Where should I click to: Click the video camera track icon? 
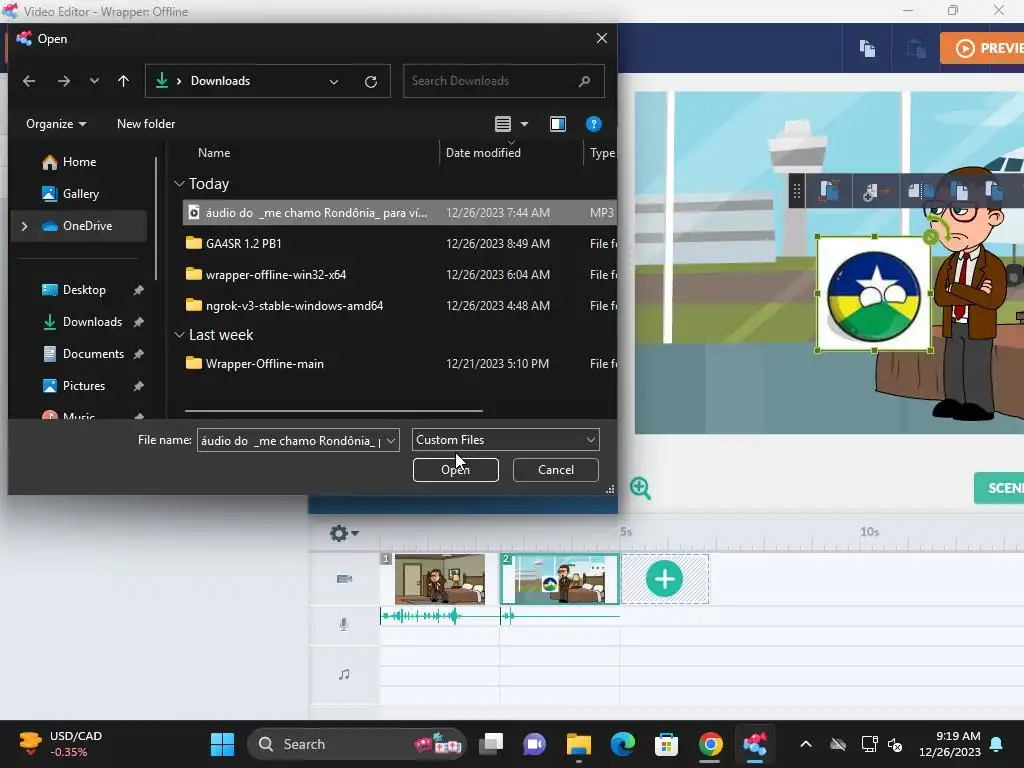[344, 579]
